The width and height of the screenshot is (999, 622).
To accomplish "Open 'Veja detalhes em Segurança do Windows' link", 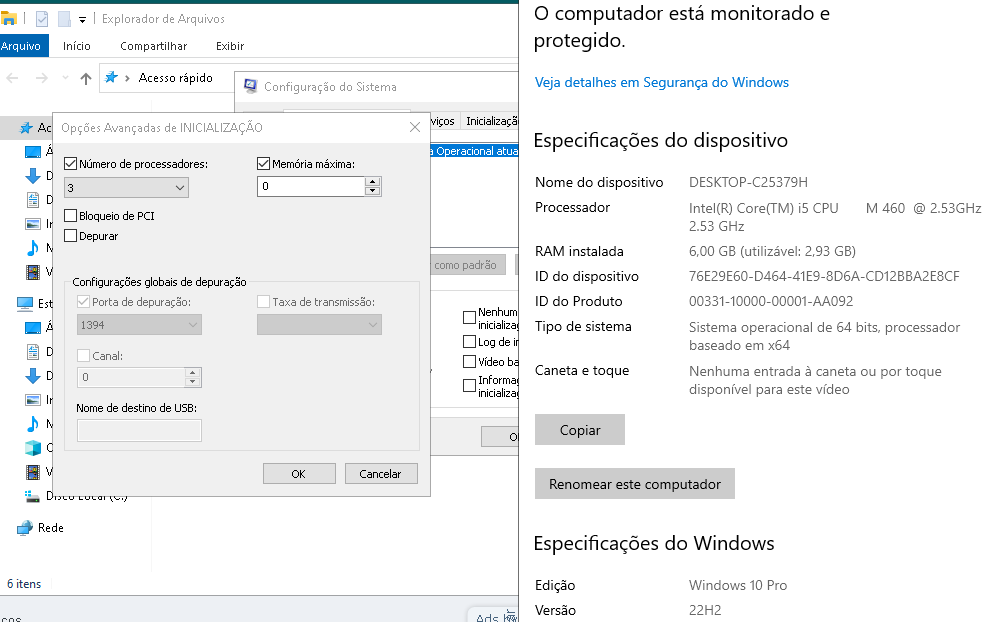I will click(661, 82).
